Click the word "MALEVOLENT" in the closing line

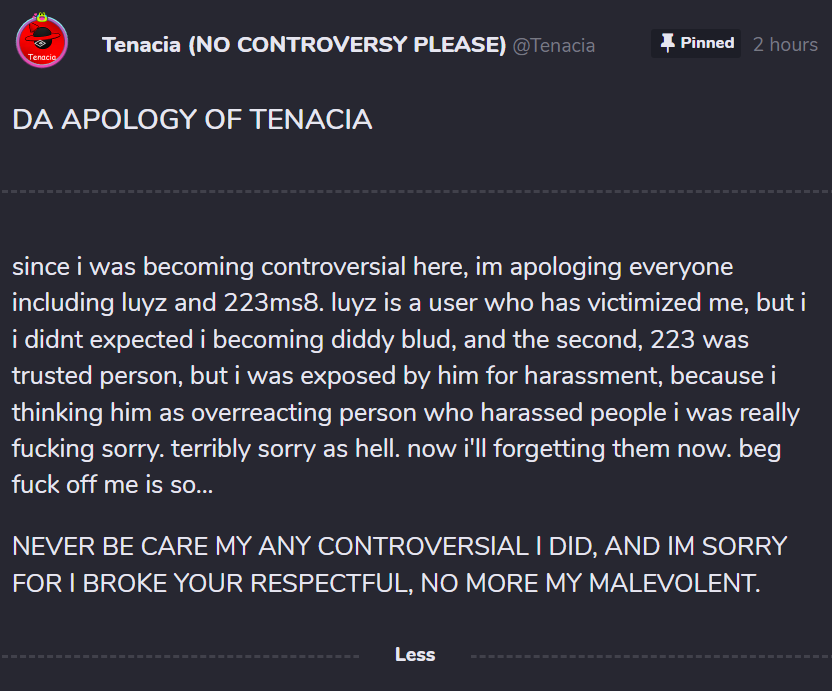(665, 583)
